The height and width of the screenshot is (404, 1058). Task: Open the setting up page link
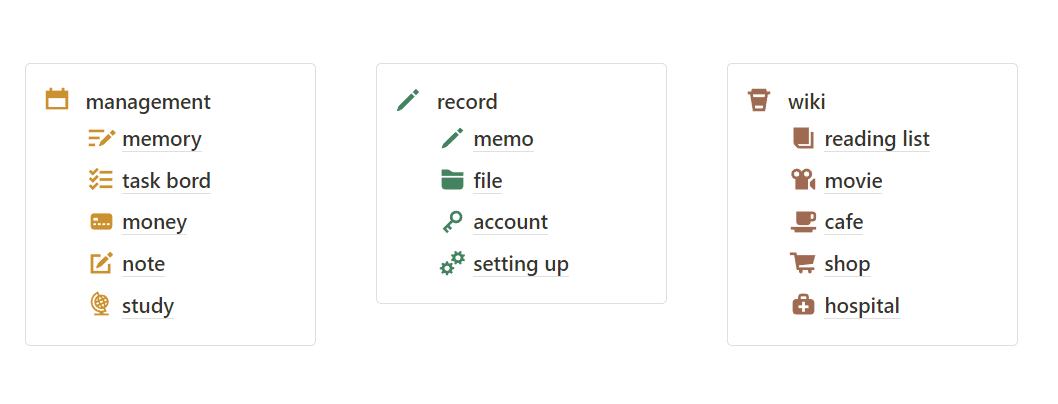(x=521, y=264)
